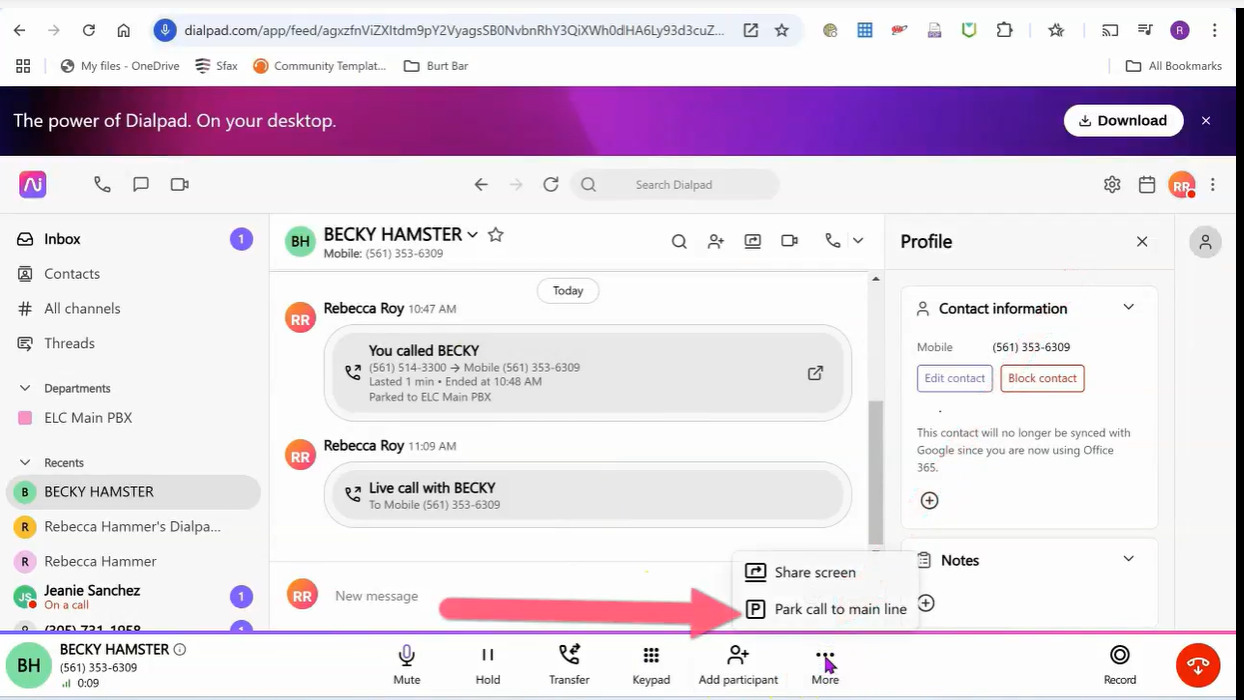The image size is (1244, 700).
Task: Open Dialpad logo home icon
Action: [x=33, y=184]
